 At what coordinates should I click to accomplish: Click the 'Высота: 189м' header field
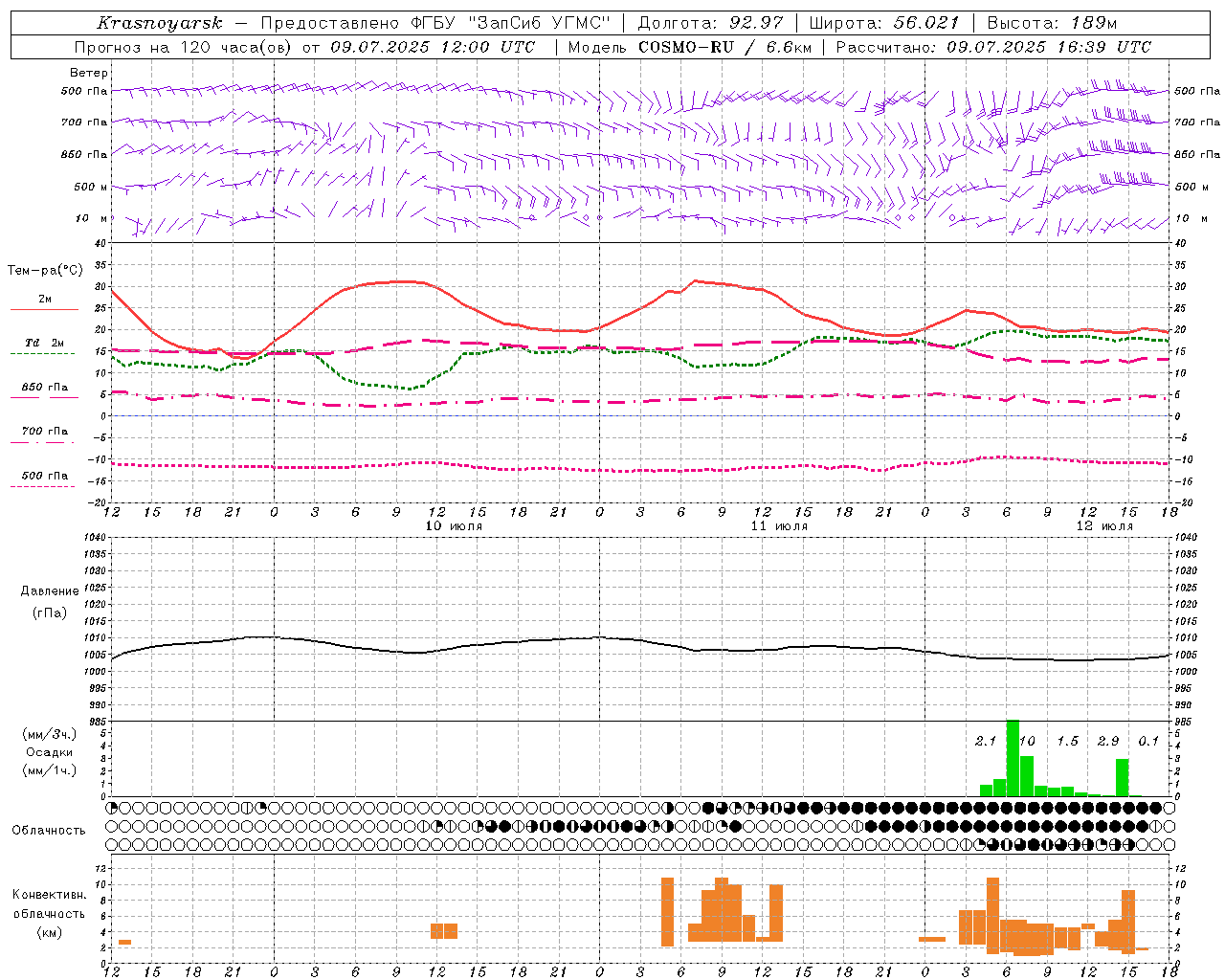pos(1052,23)
